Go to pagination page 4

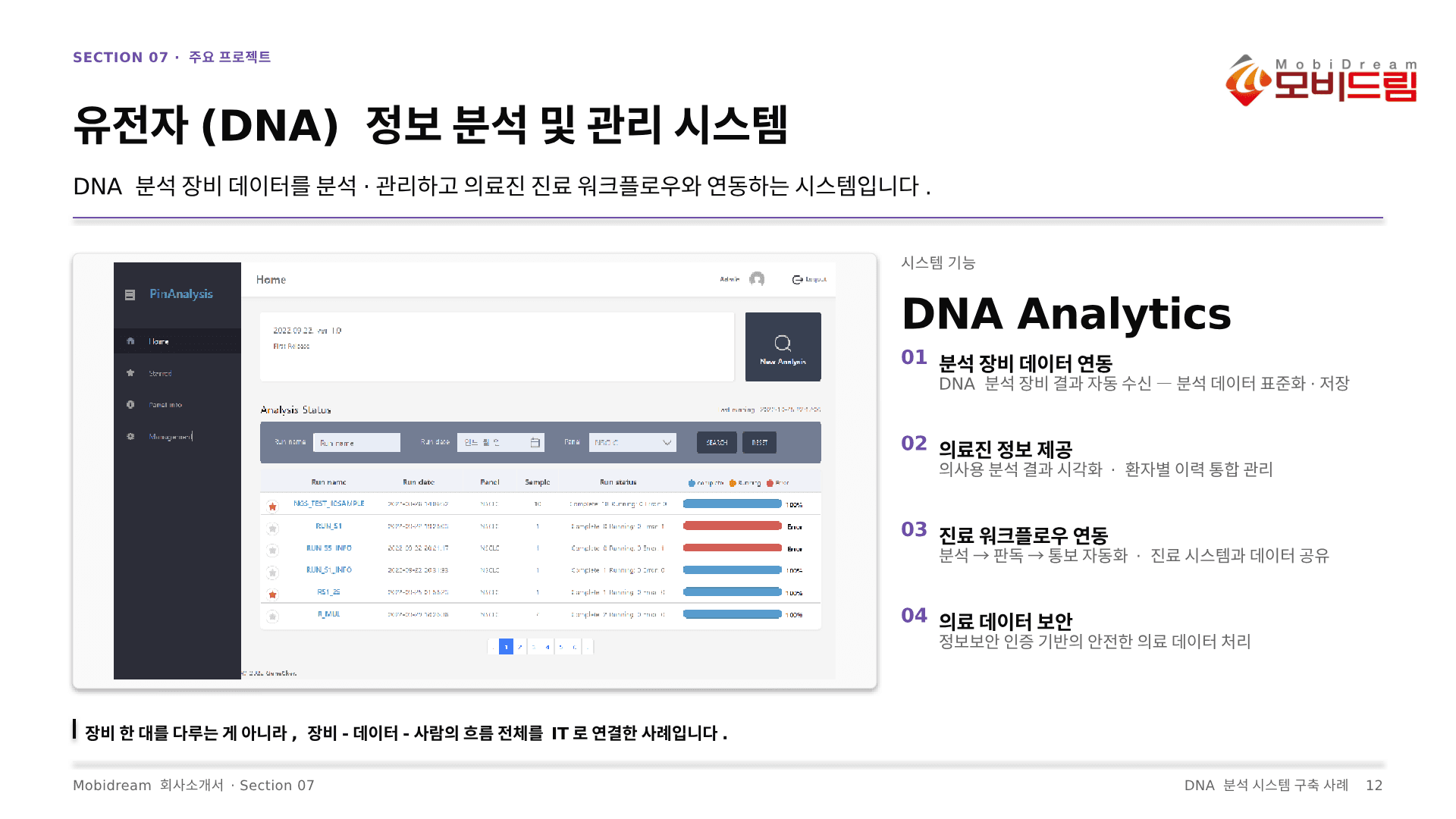point(547,647)
